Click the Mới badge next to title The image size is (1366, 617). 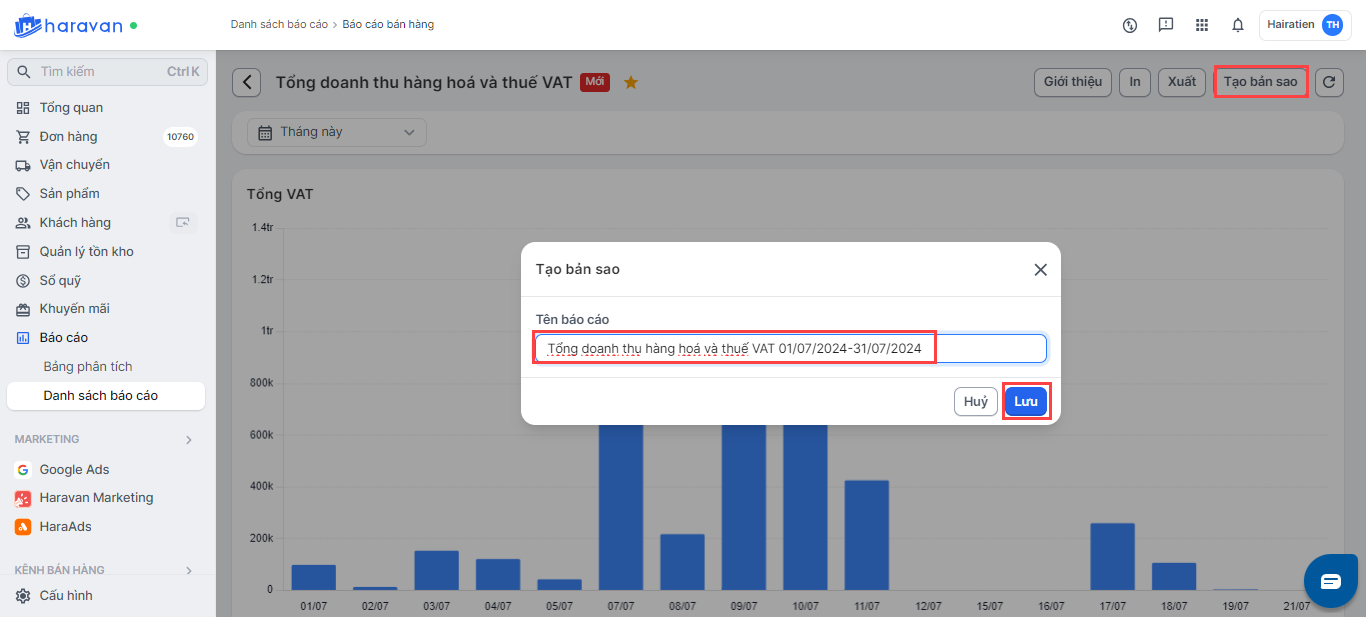(595, 82)
